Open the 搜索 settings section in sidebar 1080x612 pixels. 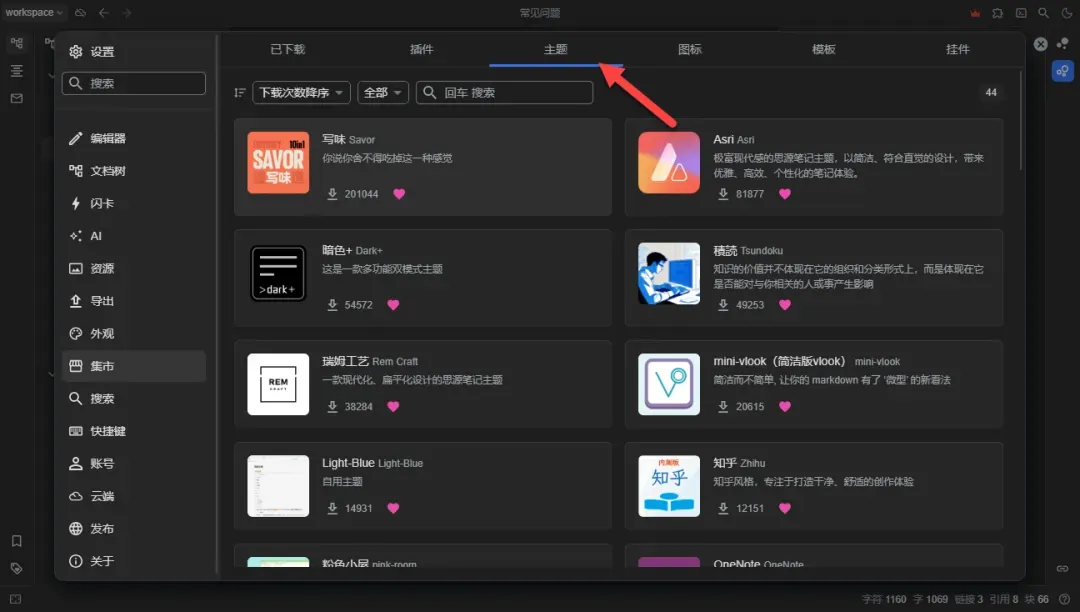pos(134,399)
